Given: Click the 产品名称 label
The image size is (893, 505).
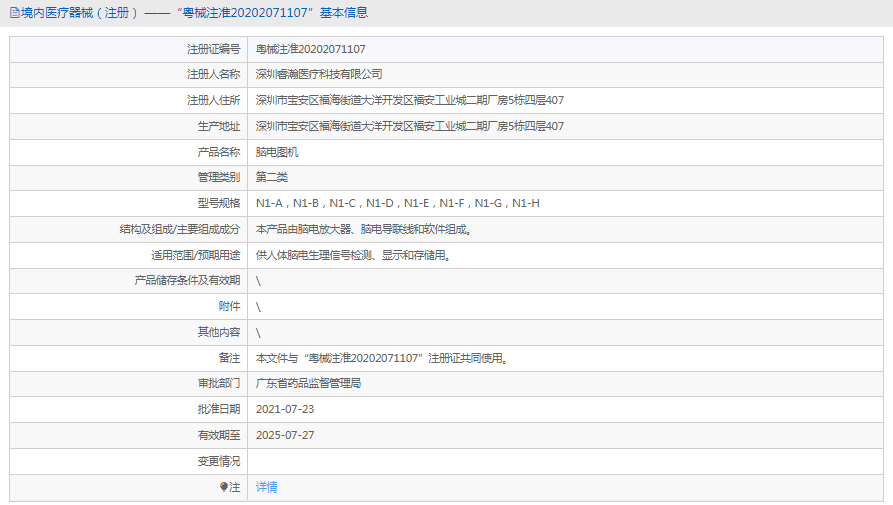Looking at the screenshot, I should point(219,152).
